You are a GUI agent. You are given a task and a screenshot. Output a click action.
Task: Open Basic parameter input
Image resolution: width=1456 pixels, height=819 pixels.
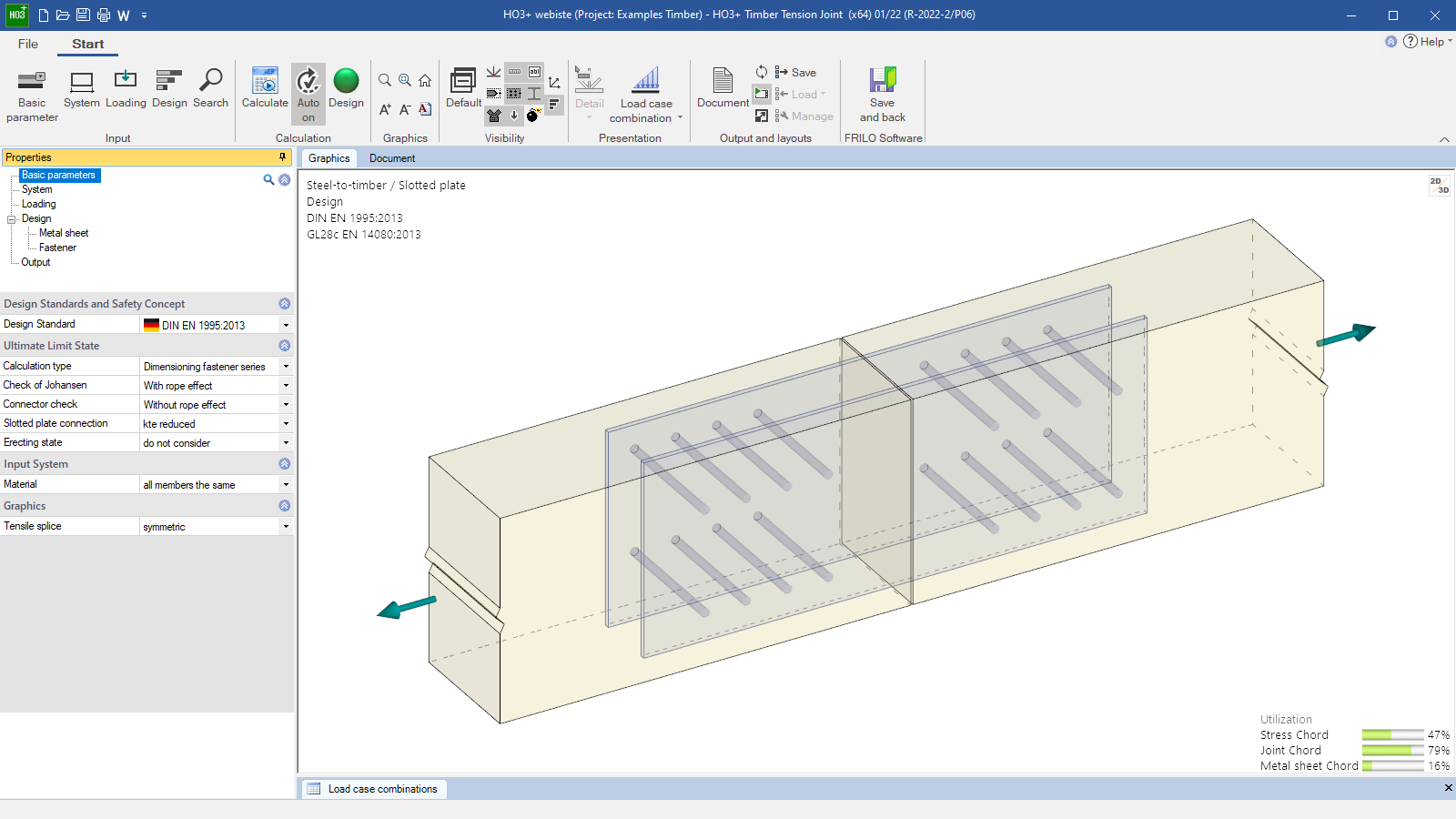[x=32, y=96]
